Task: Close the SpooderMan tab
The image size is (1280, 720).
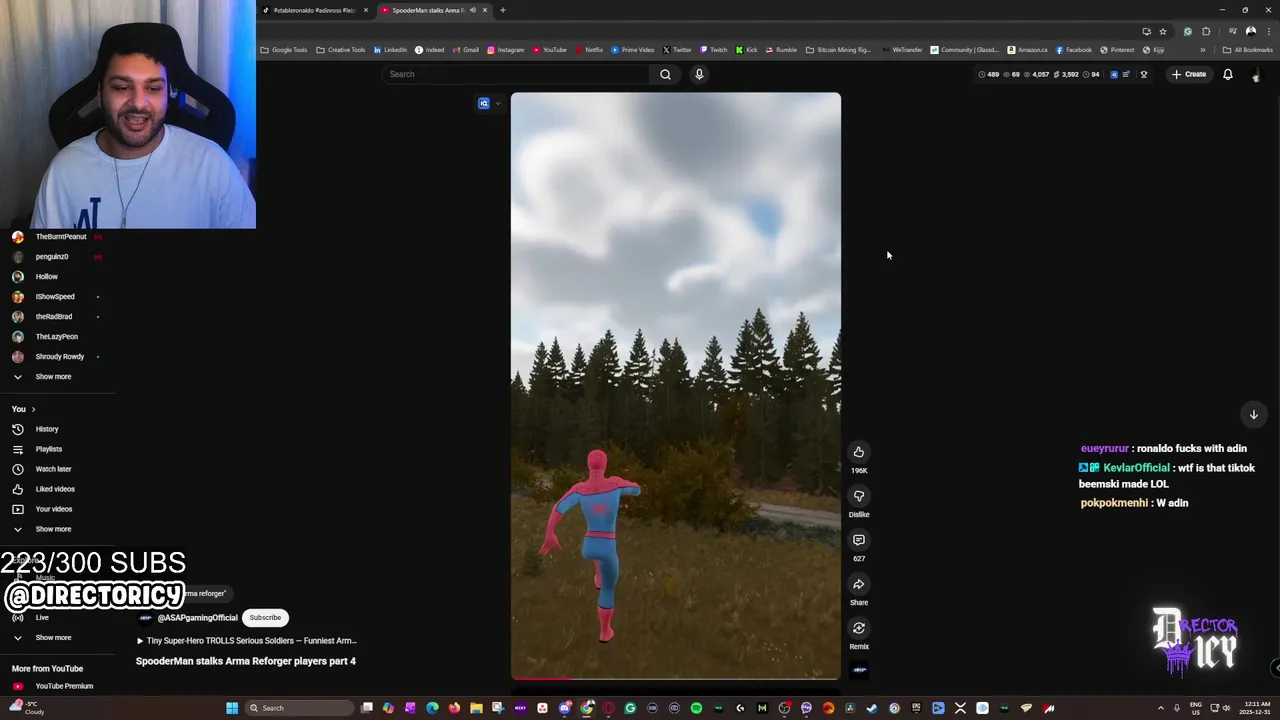Action: point(485,10)
